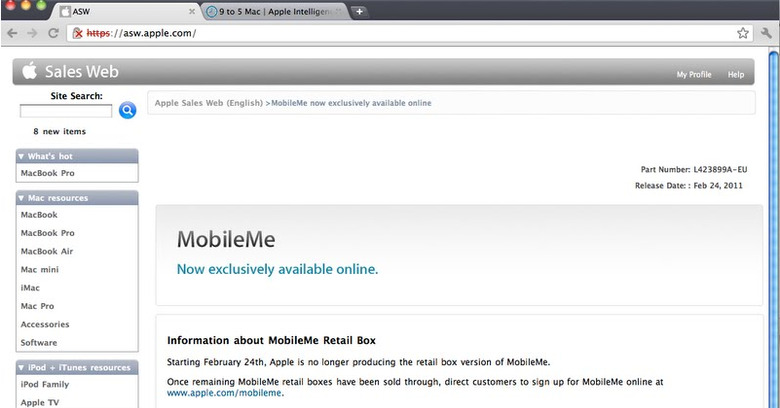Open the www.apple.com/mobileme link
Screen dimensions: 780x408
coord(224,393)
